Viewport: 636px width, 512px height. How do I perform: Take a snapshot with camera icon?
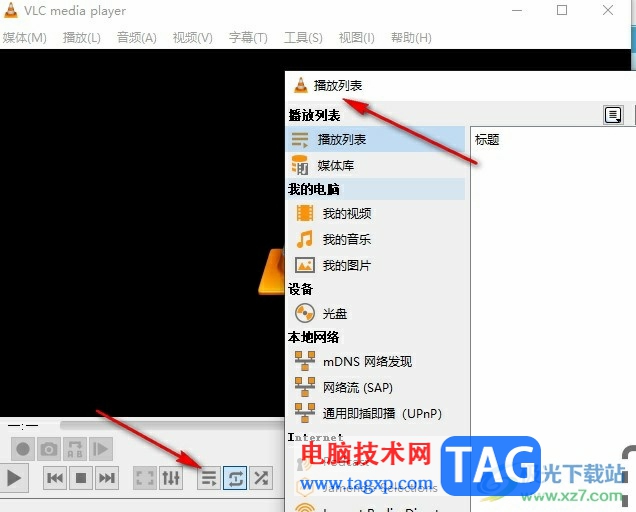click(x=49, y=449)
